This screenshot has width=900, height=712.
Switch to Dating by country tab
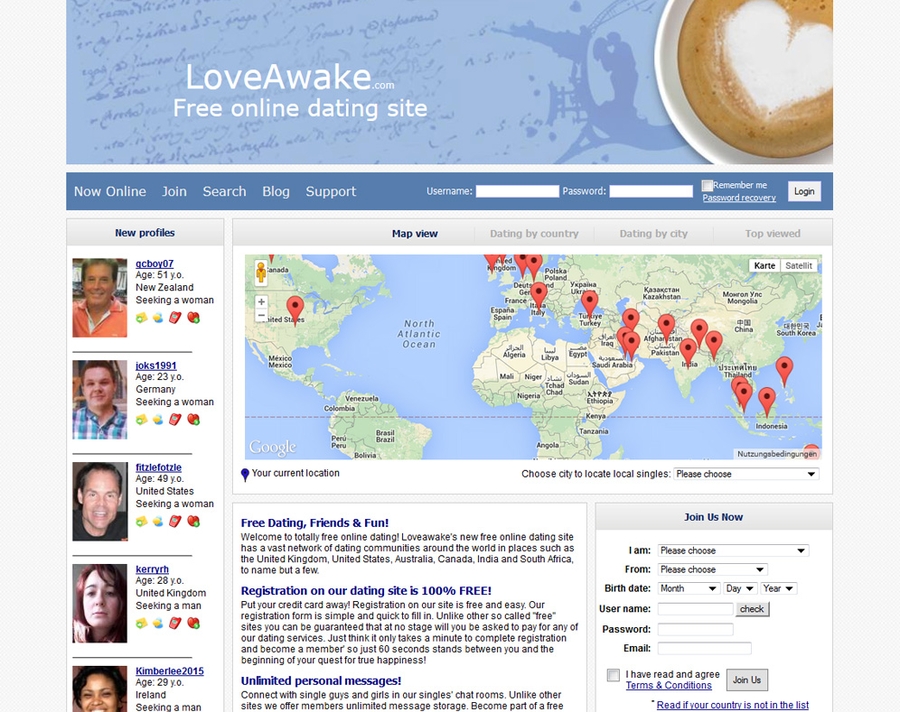(x=534, y=233)
